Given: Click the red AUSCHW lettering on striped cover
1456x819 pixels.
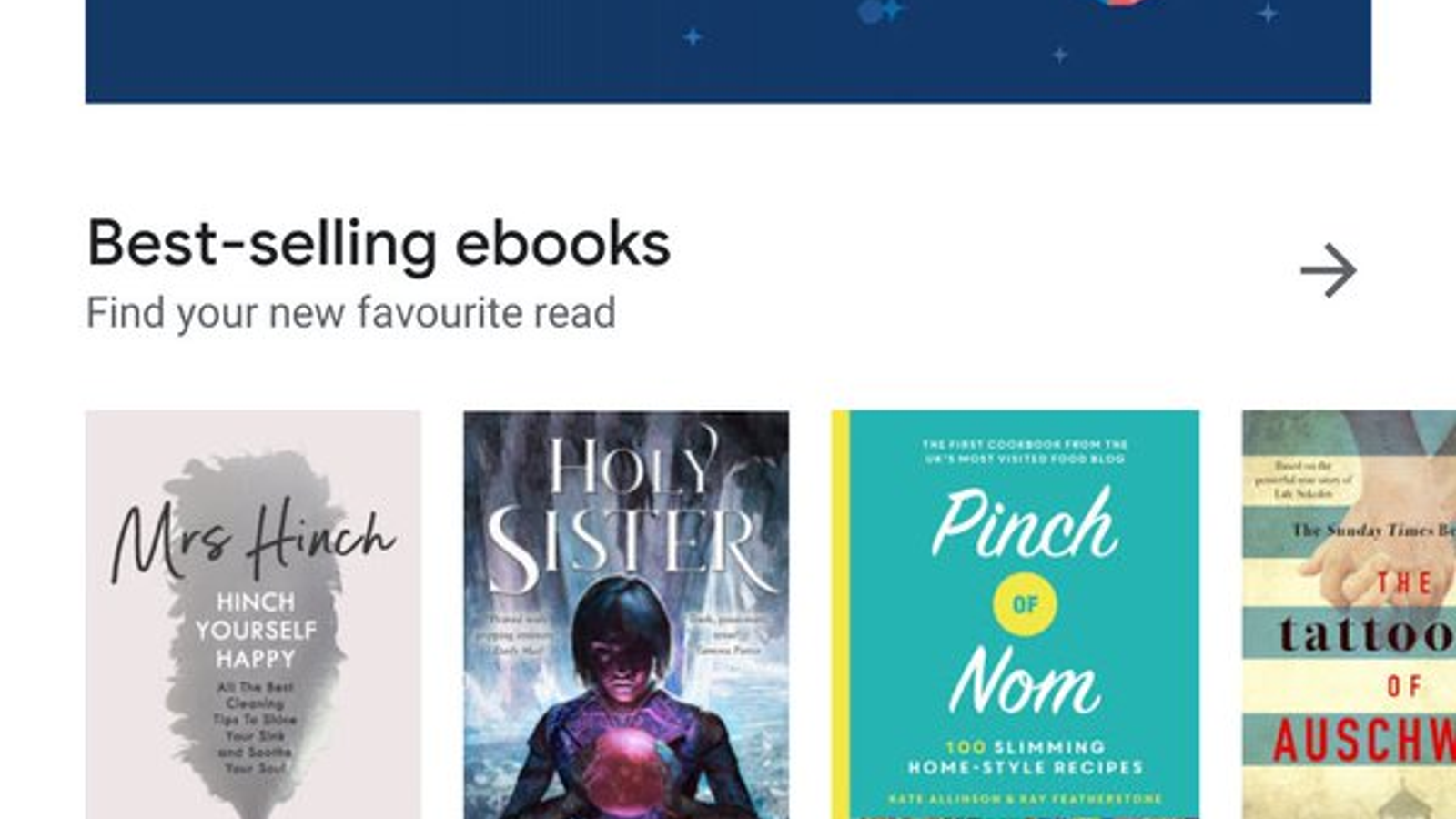Looking at the screenshot, I should click(x=1363, y=741).
